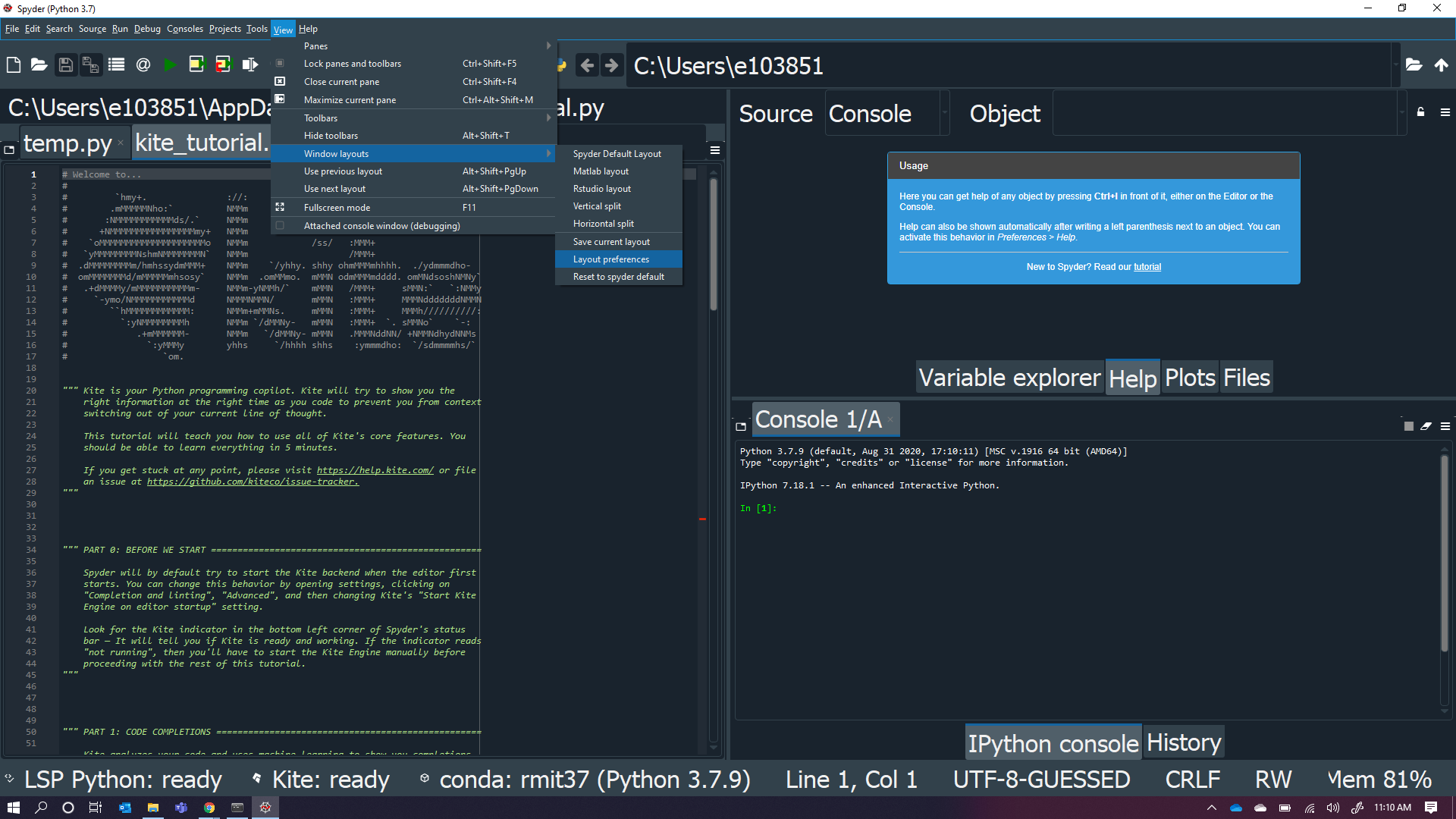Choose Horizontal split layout
This screenshot has width=1456, height=819.
click(618, 224)
